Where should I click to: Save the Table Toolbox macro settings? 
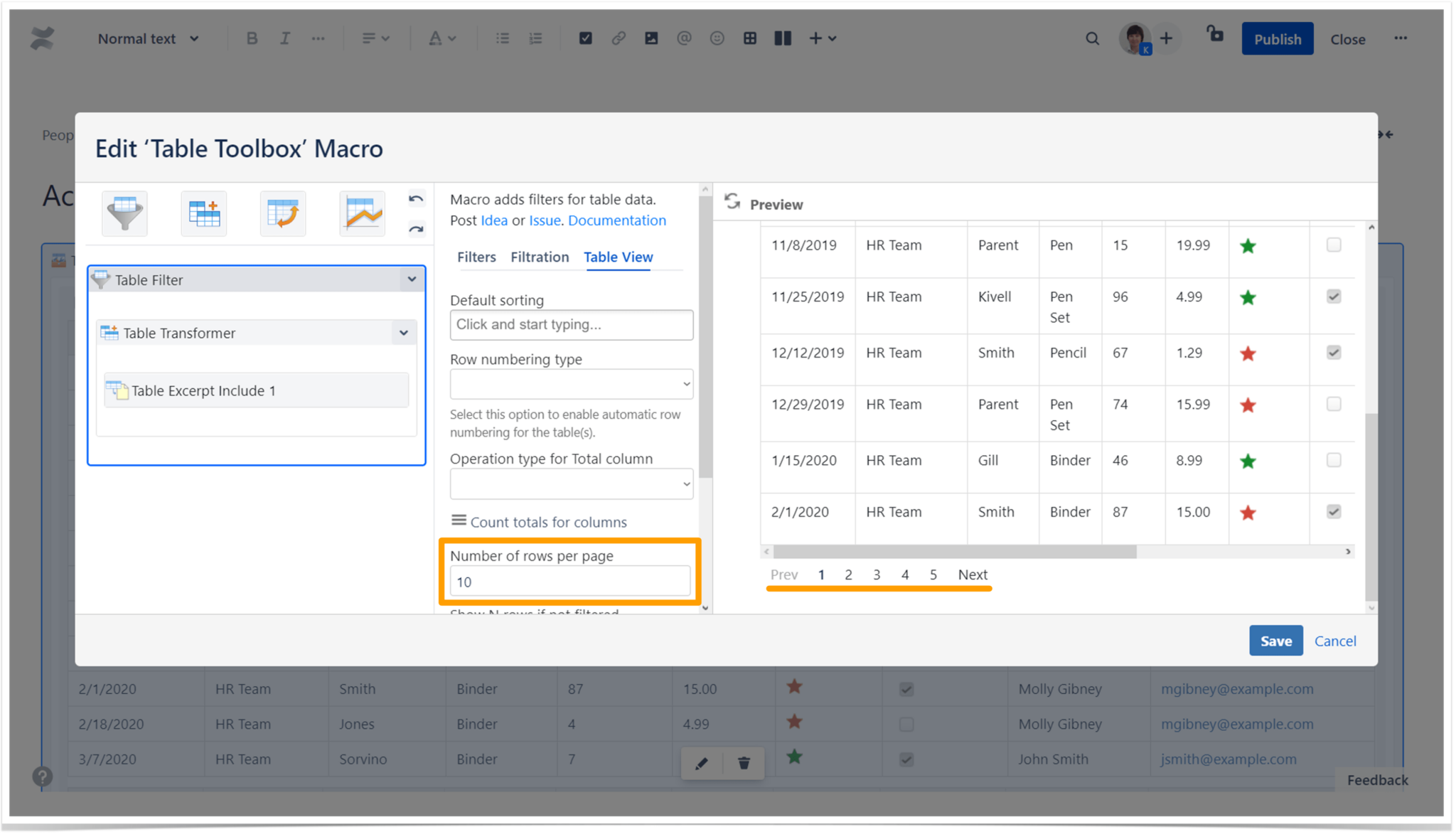pyautogui.click(x=1275, y=641)
